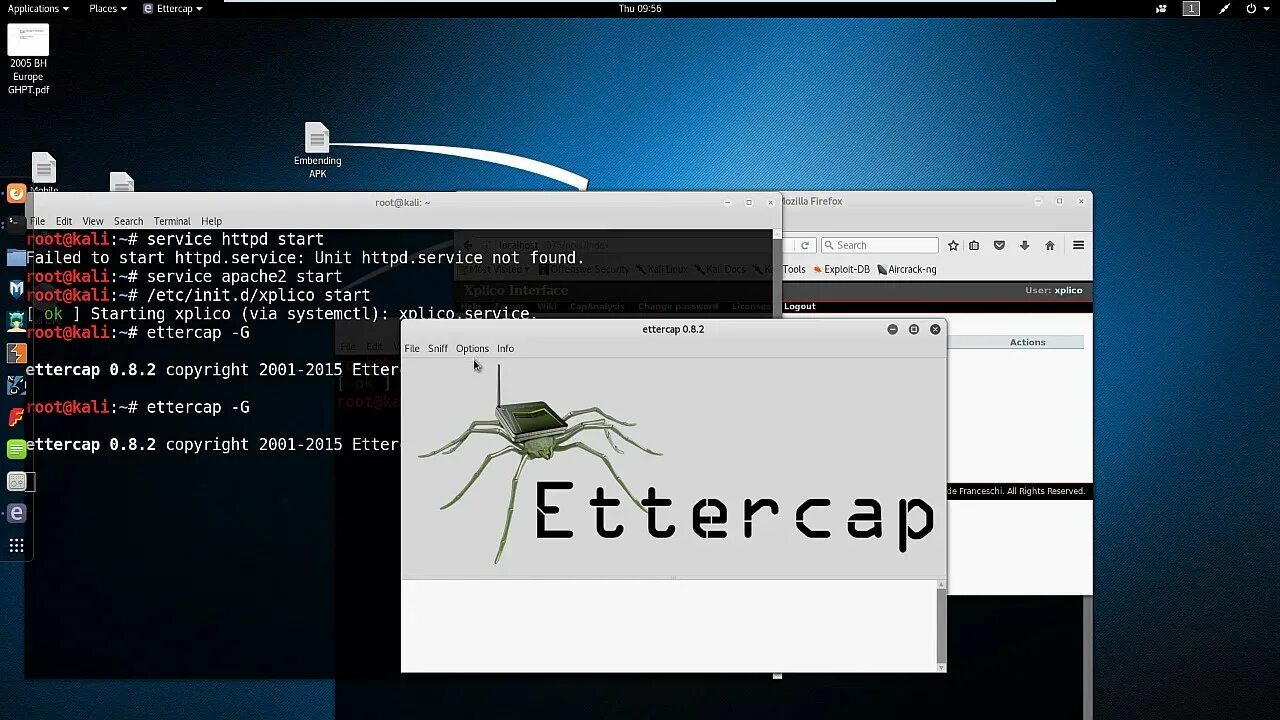Click 'Failed to start httpd.service' line
Screen dimensions: 1280x720
coord(305,258)
